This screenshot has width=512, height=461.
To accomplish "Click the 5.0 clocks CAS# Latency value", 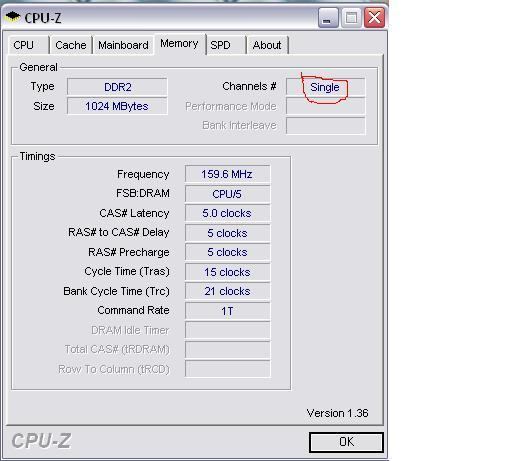I will 227,213.
